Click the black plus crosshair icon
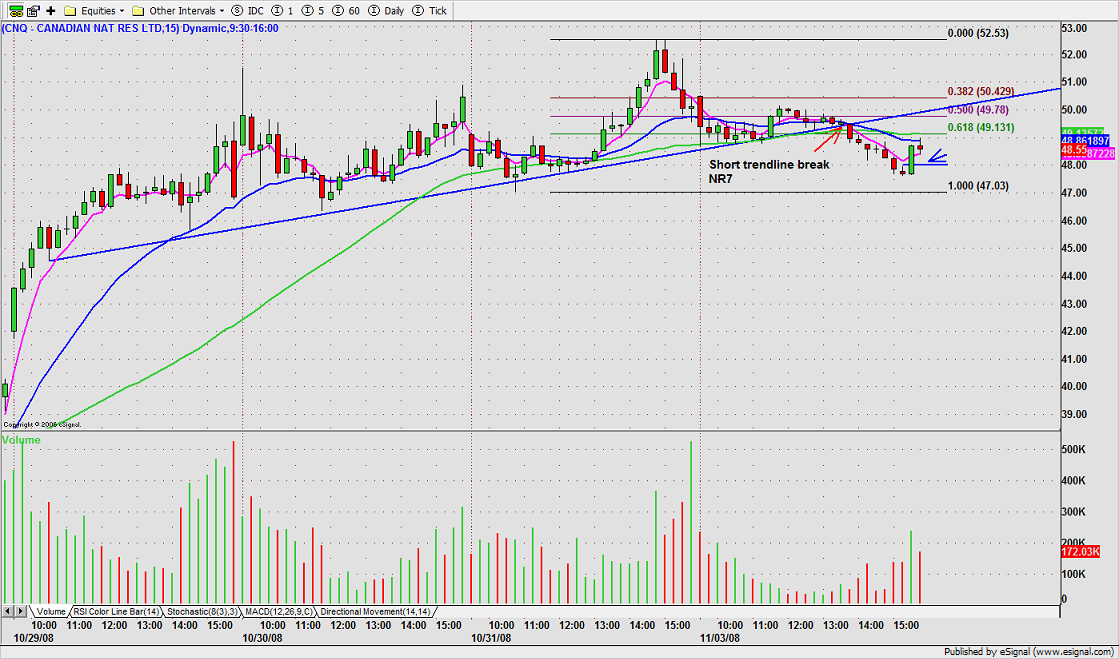The height and width of the screenshot is (659, 1119). (x=51, y=11)
